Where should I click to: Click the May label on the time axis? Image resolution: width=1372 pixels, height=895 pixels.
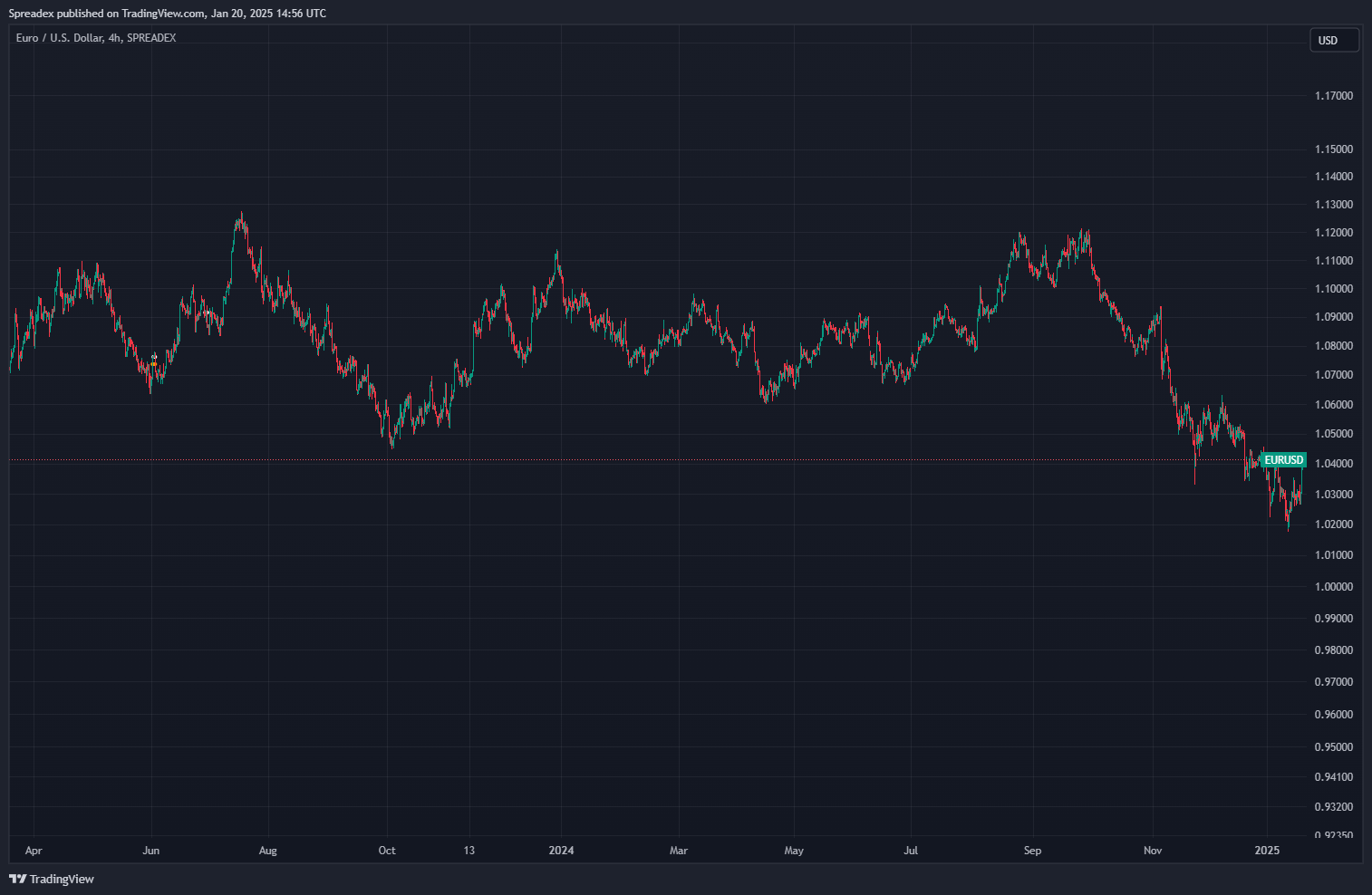click(x=794, y=851)
